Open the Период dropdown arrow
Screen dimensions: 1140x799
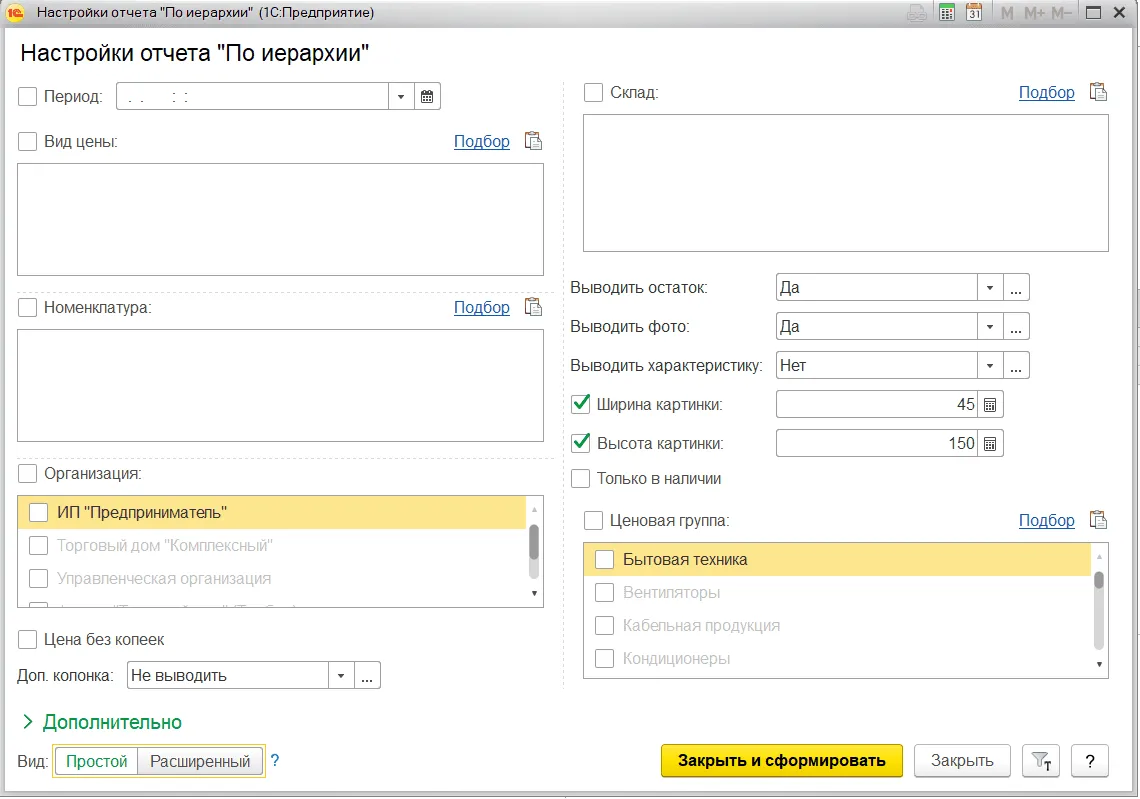401,97
